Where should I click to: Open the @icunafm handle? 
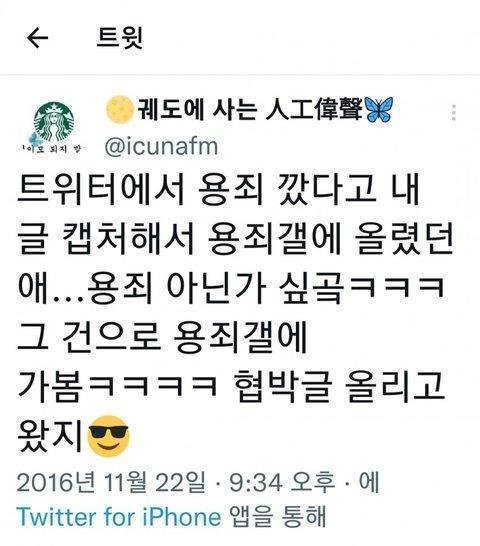[x=162, y=147]
